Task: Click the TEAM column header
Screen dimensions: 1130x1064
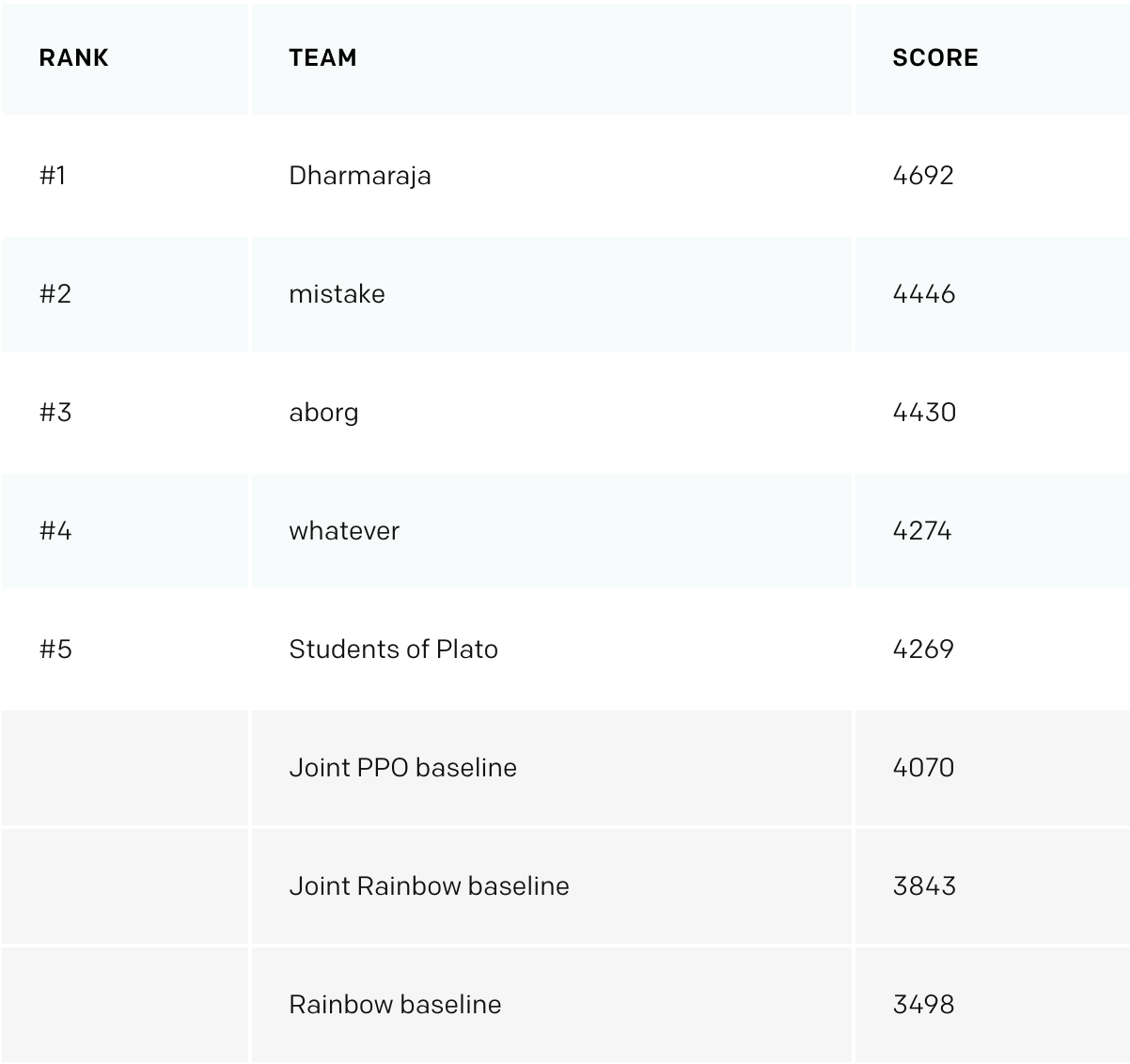Action: click(322, 58)
